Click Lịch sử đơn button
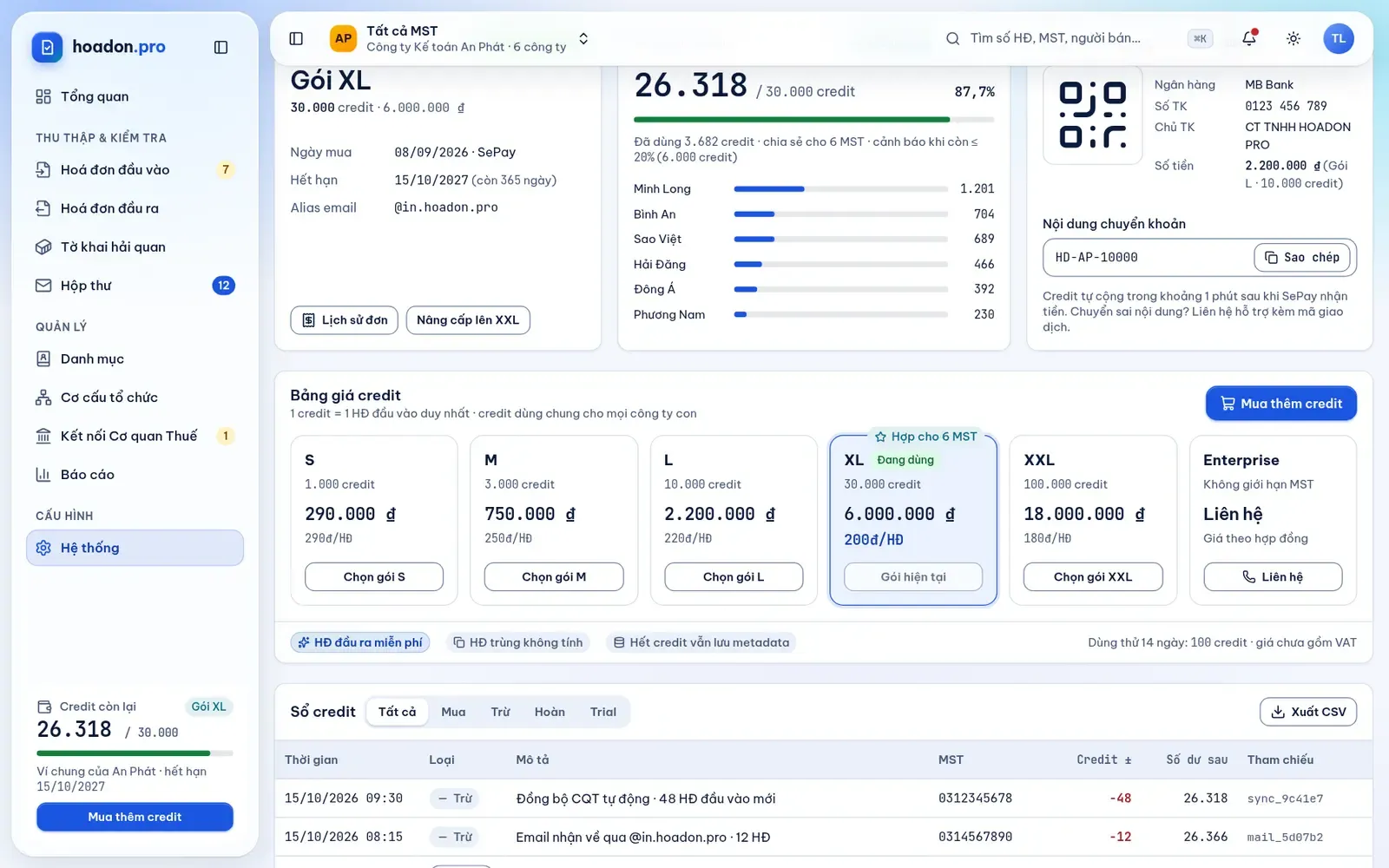Image resolution: width=1389 pixels, height=868 pixels. [345, 320]
